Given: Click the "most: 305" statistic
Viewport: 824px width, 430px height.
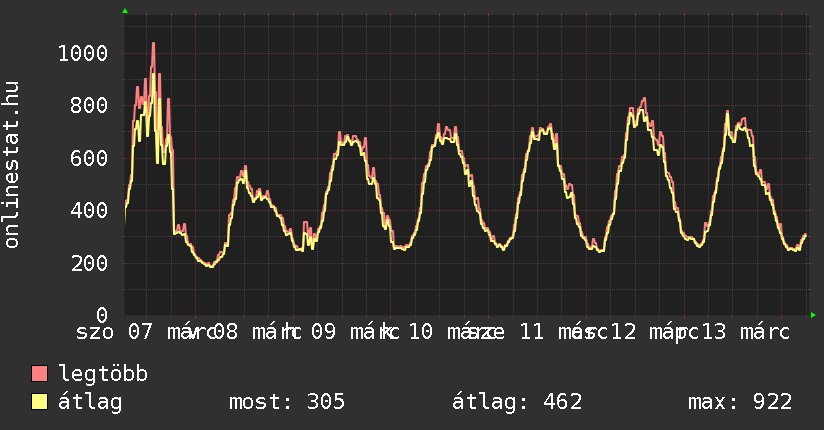Looking at the screenshot, I should coord(287,402).
